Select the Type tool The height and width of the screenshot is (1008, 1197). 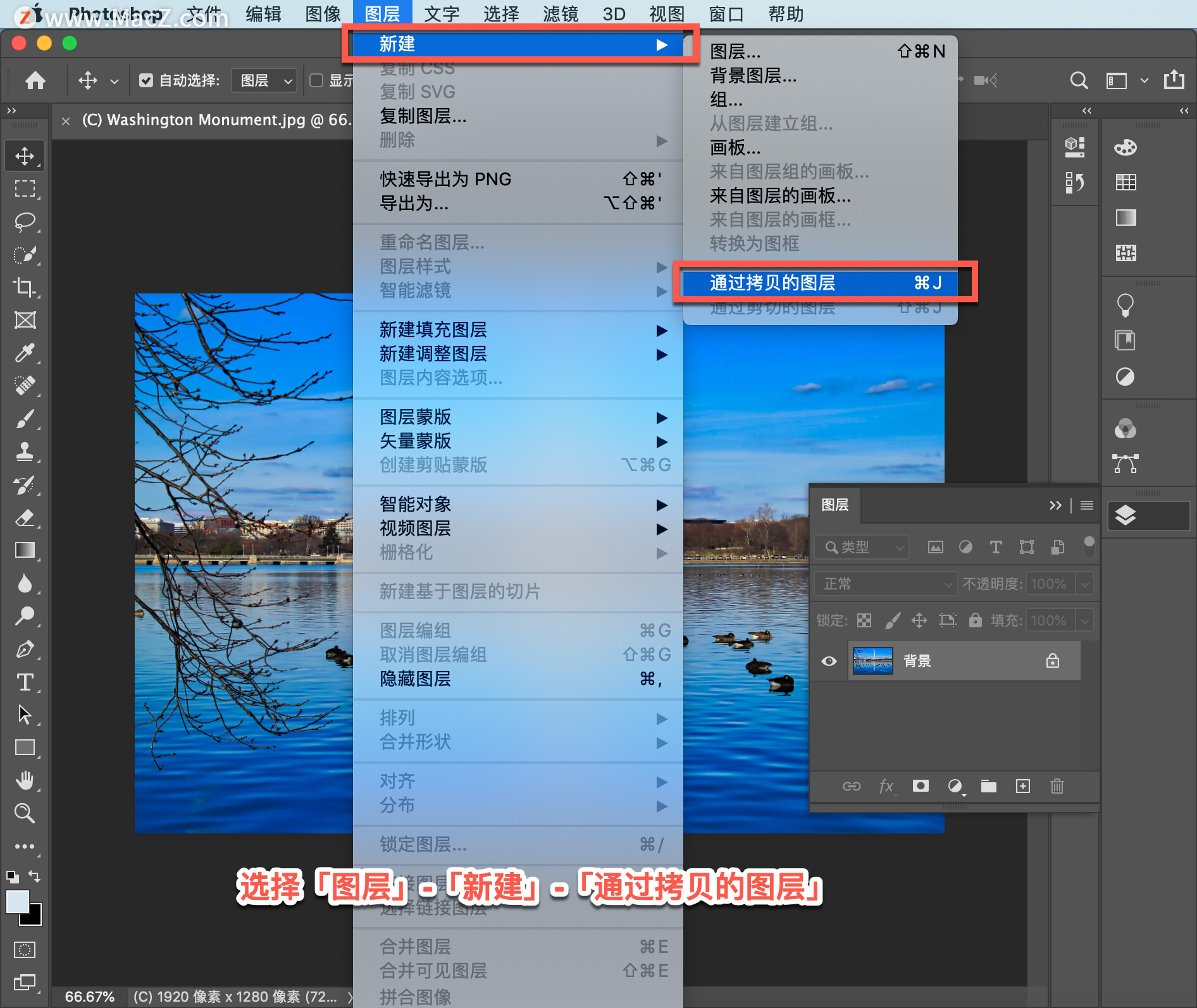tap(25, 682)
